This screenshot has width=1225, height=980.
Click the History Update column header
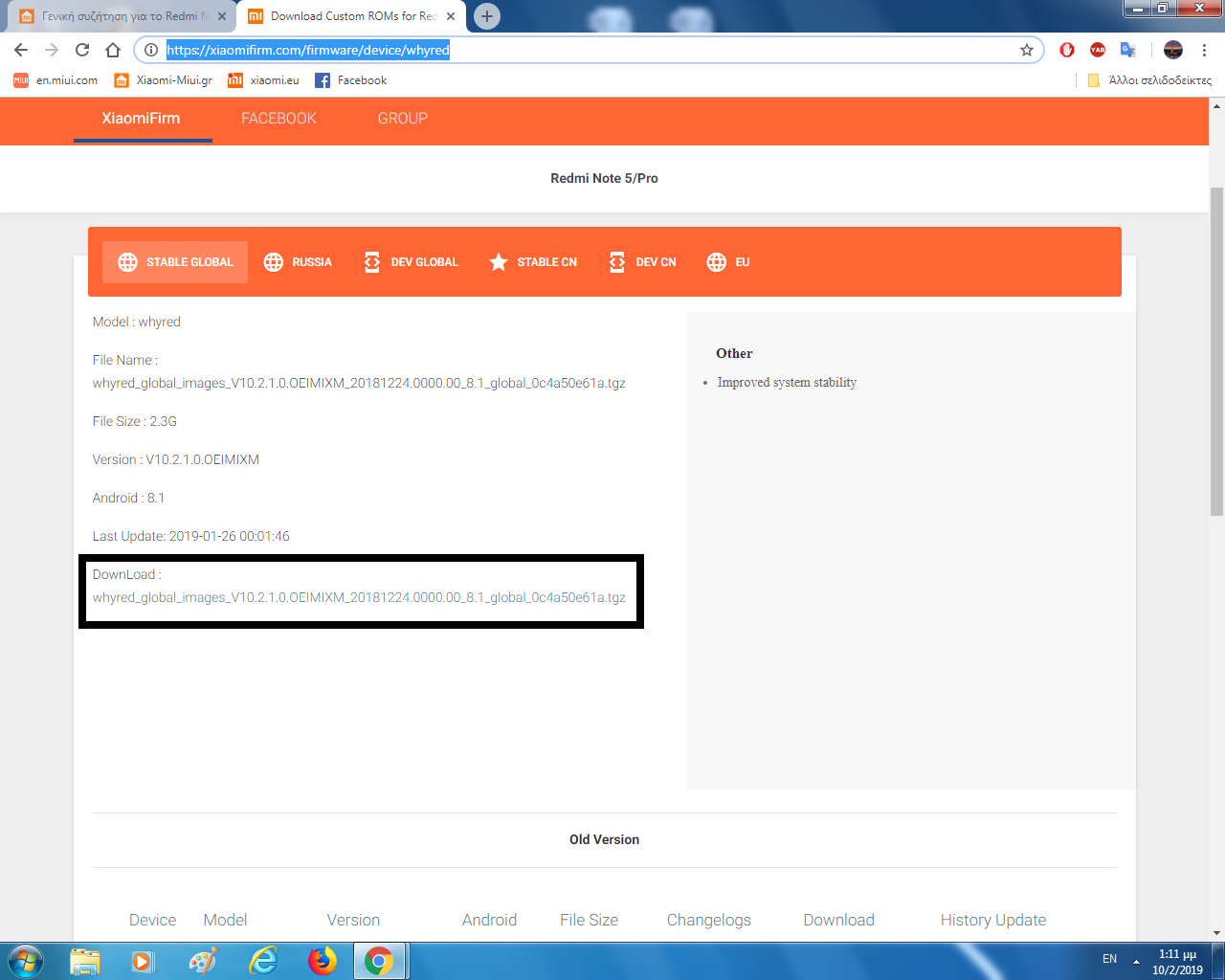click(x=993, y=920)
